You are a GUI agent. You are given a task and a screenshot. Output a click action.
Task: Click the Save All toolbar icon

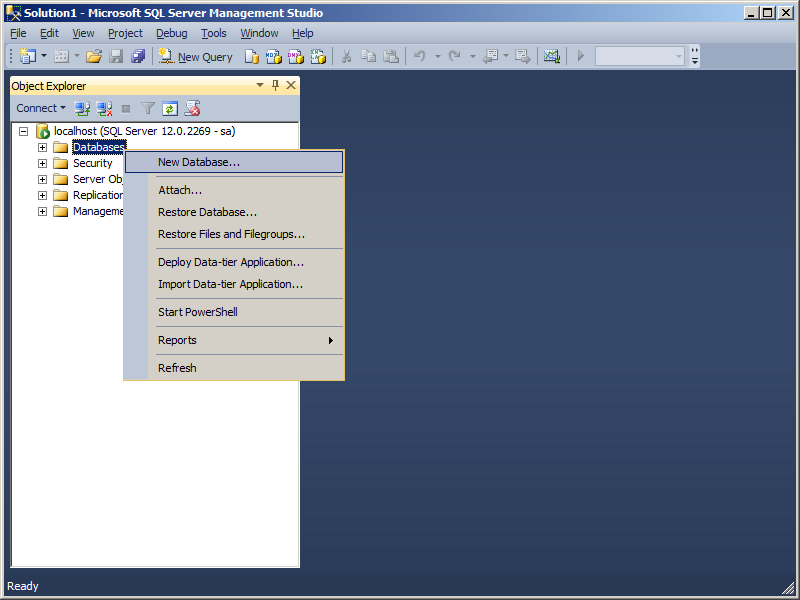(x=138, y=57)
